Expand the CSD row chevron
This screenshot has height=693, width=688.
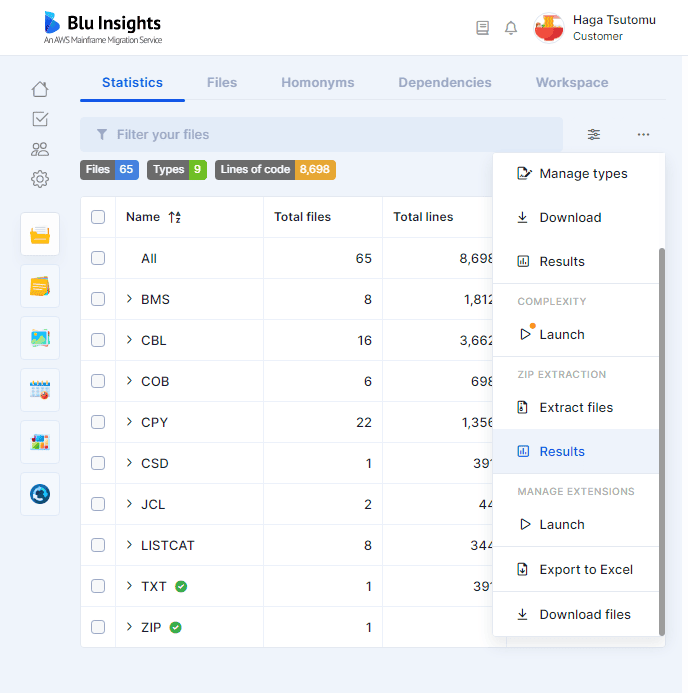(x=129, y=463)
